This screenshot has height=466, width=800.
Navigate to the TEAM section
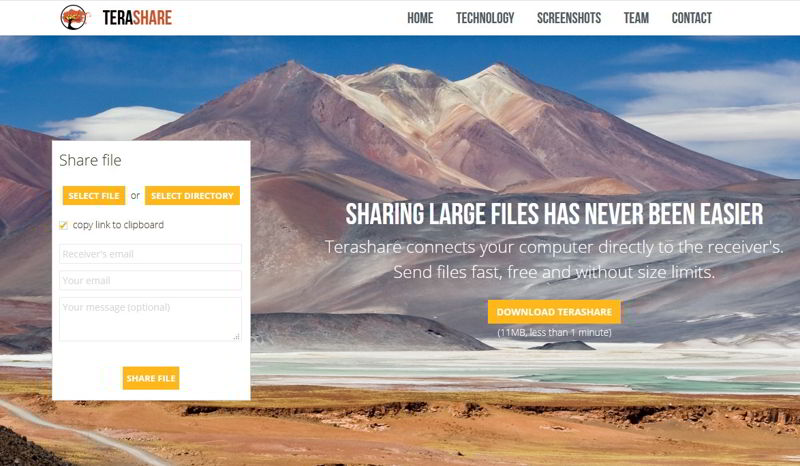(636, 18)
